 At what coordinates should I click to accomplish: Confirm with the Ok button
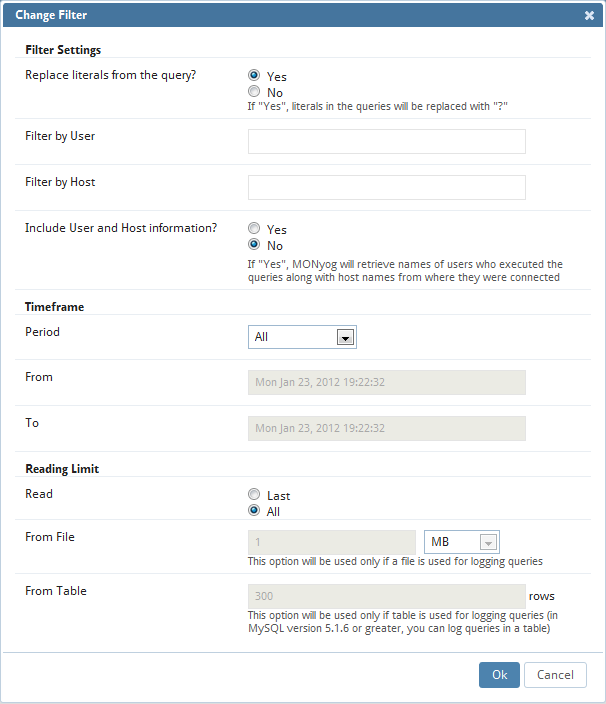coord(499,675)
